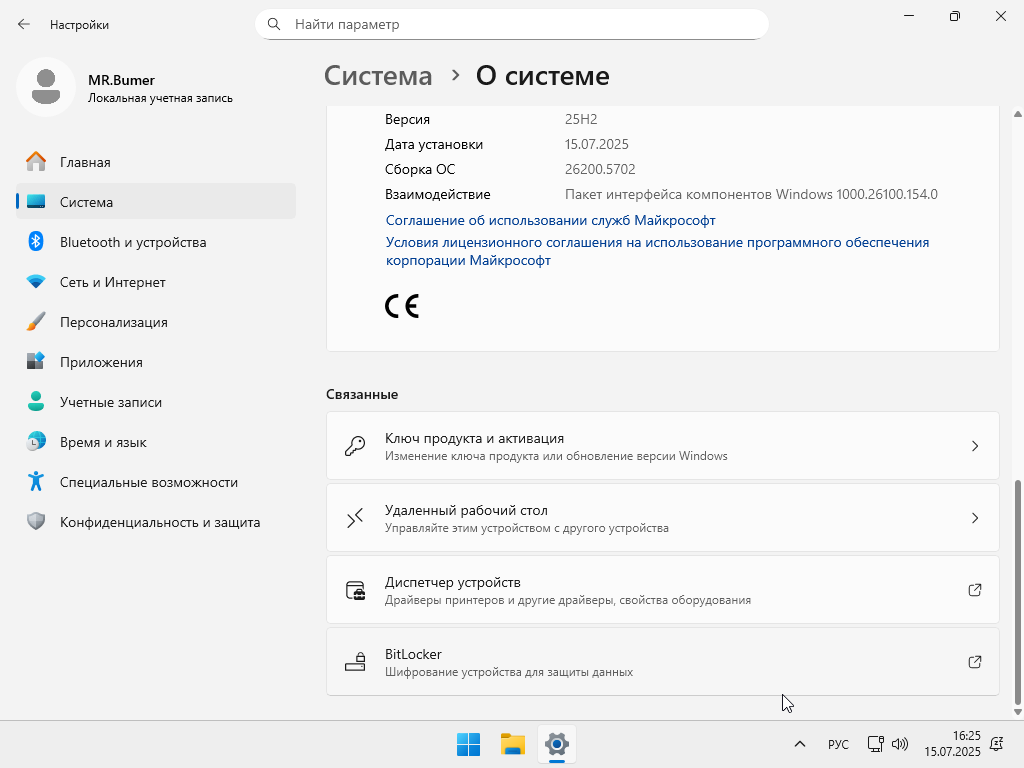Image resolution: width=1024 pixels, height=768 pixels.
Task: Open Конфиденциальность и защита section
Action: 156,522
